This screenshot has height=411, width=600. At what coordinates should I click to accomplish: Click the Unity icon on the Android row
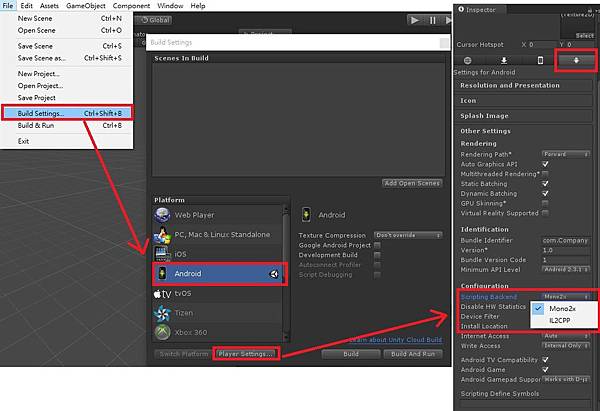pyautogui.click(x=274, y=274)
